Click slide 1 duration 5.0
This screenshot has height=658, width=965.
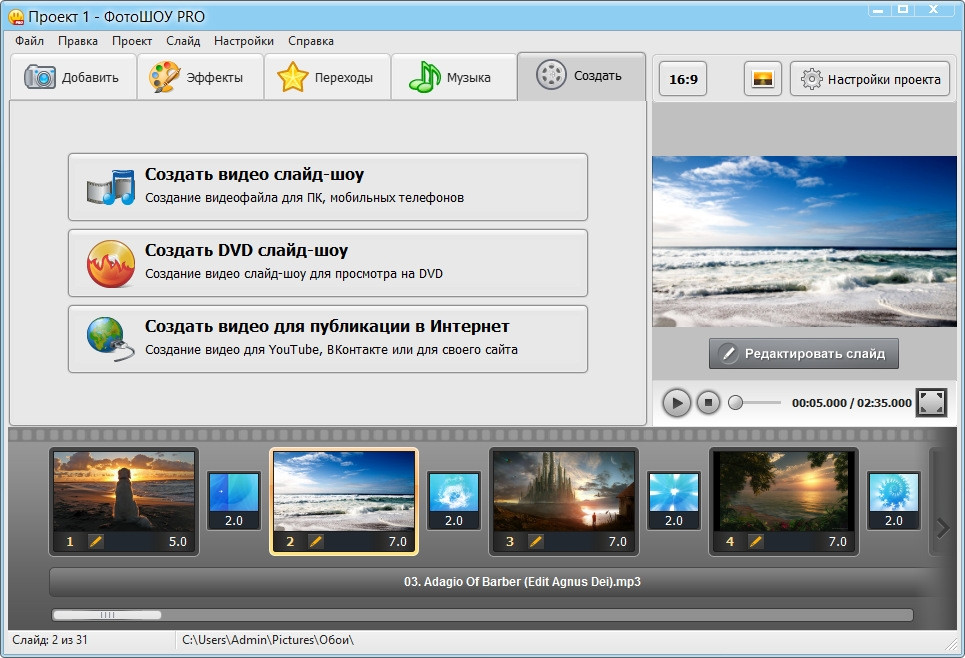(x=178, y=542)
